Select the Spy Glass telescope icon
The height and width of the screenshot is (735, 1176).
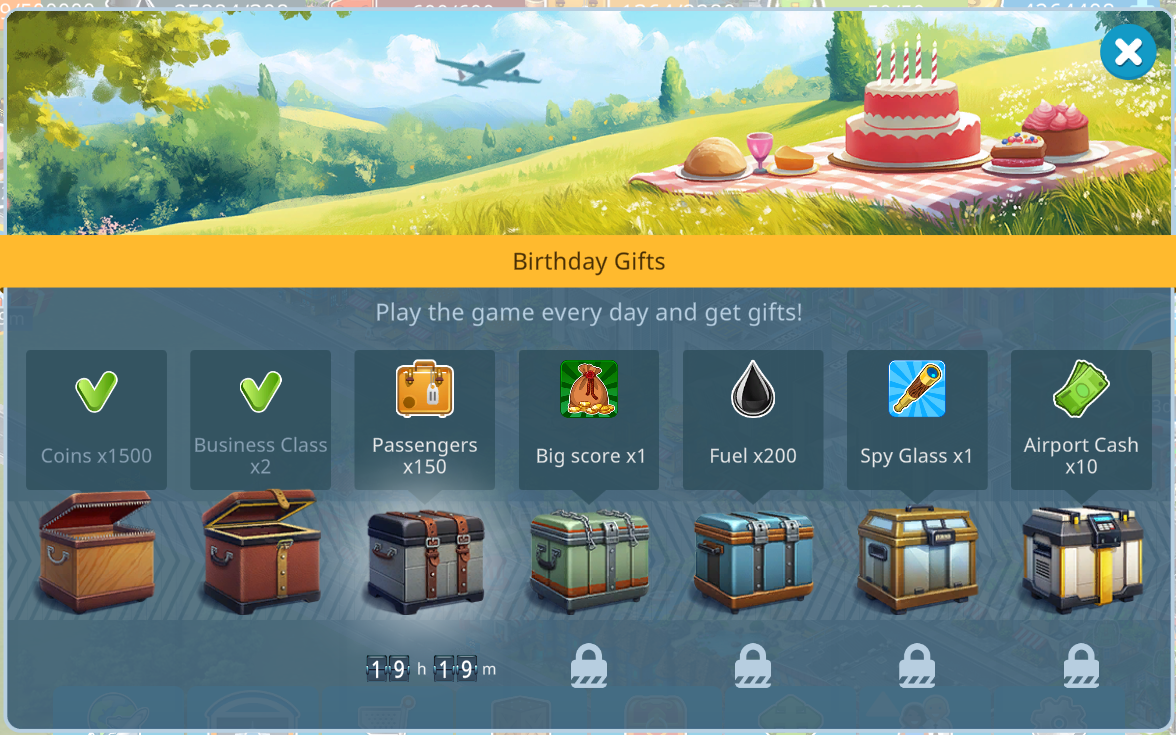coord(916,388)
